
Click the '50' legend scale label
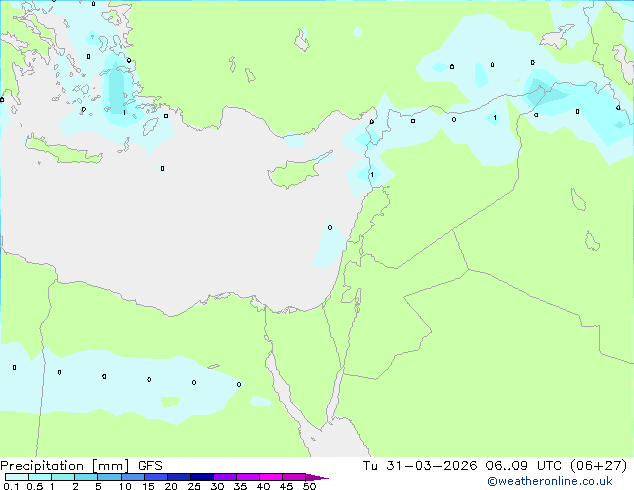coord(310,486)
